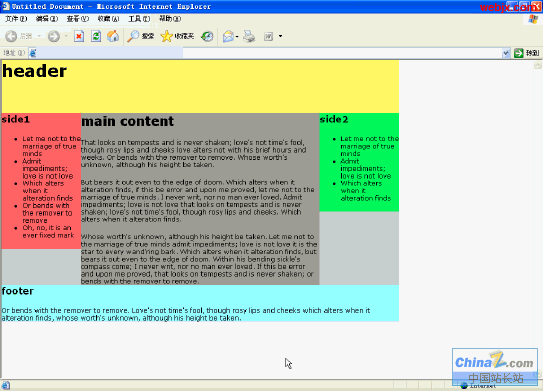Open the Mail button dropdown arrow
Screen dimensions: 543x391
point(237,36)
